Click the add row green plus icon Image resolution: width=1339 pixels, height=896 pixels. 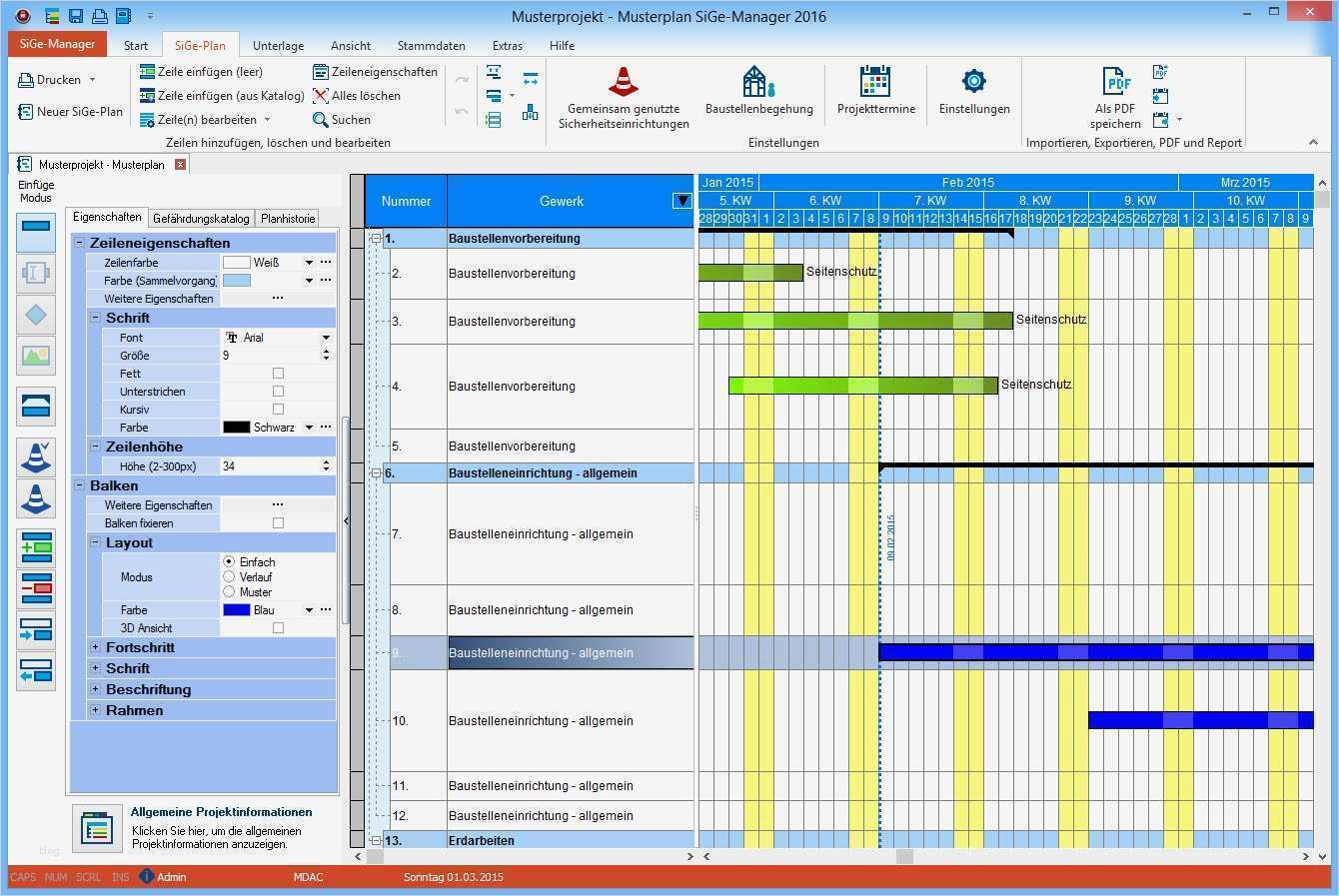(36, 547)
